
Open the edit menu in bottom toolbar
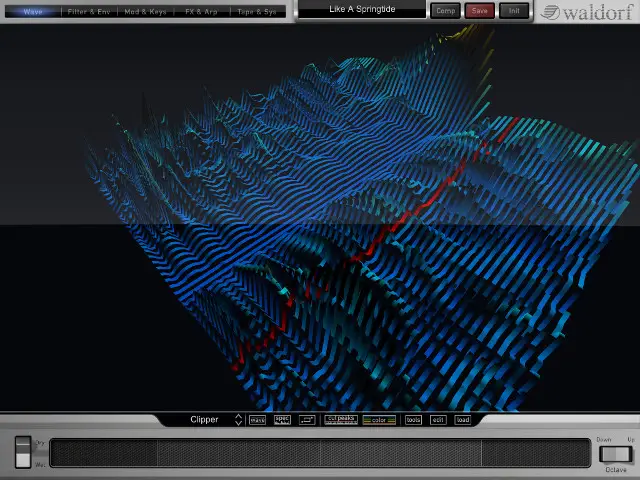pyautogui.click(x=438, y=420)
